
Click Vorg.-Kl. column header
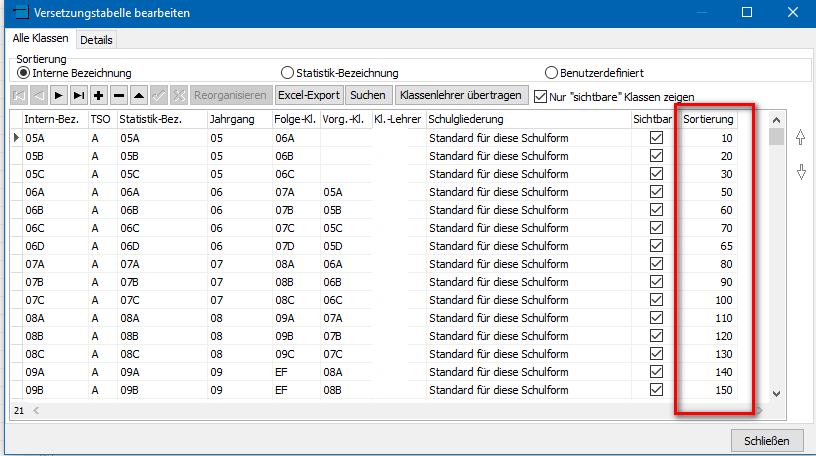pyautogui.click(x=346, y=119)
